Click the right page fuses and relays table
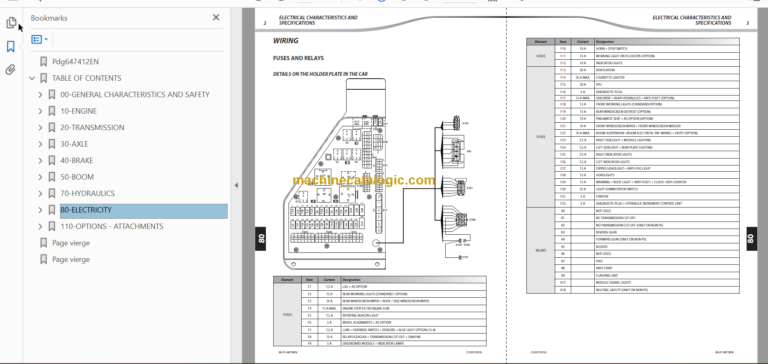768x364 pixels. tap(633, 166)
